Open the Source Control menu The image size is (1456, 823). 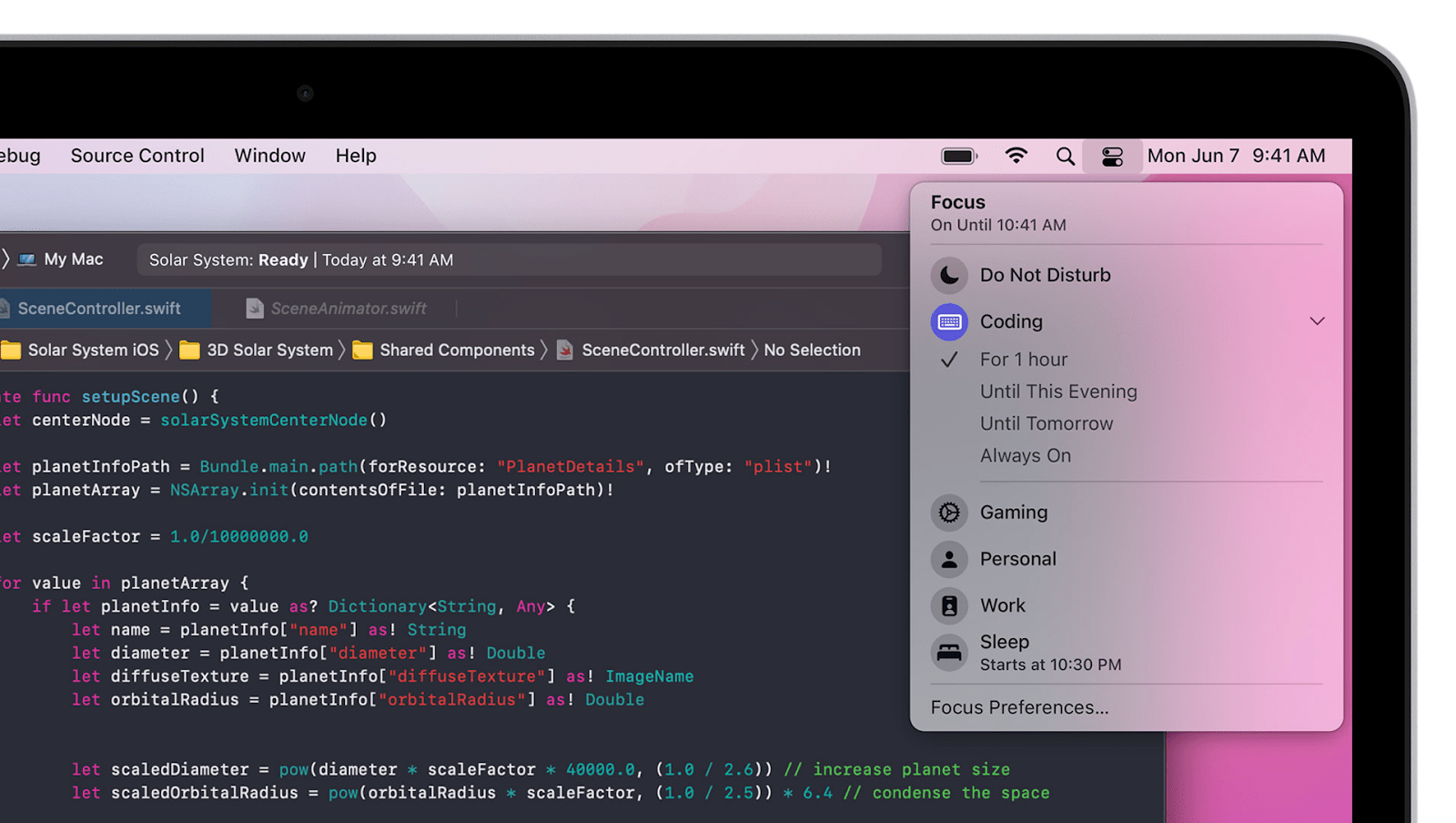click(x=137, y=156)
